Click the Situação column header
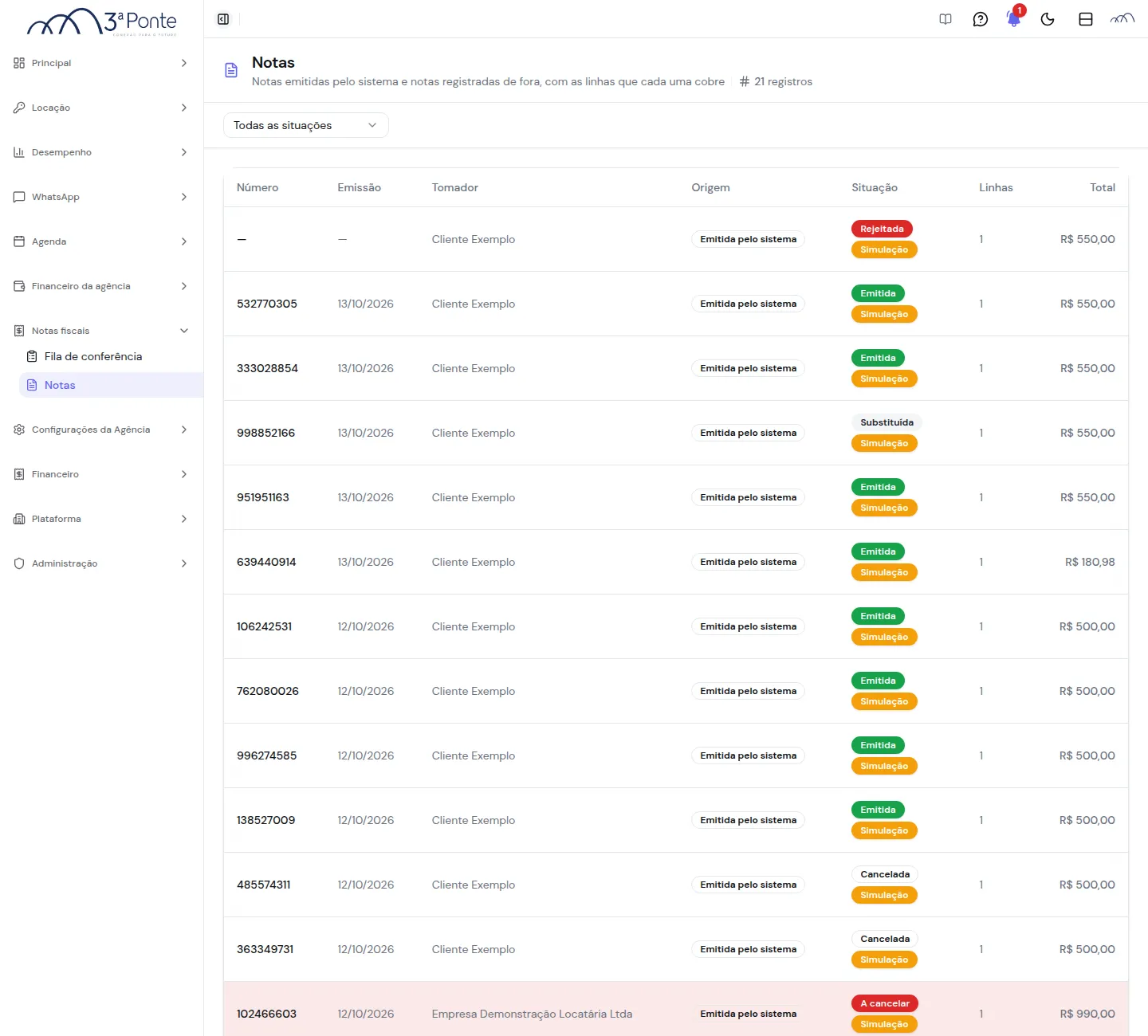This screenshot has height=1036, width=1148. click(875, 187)
